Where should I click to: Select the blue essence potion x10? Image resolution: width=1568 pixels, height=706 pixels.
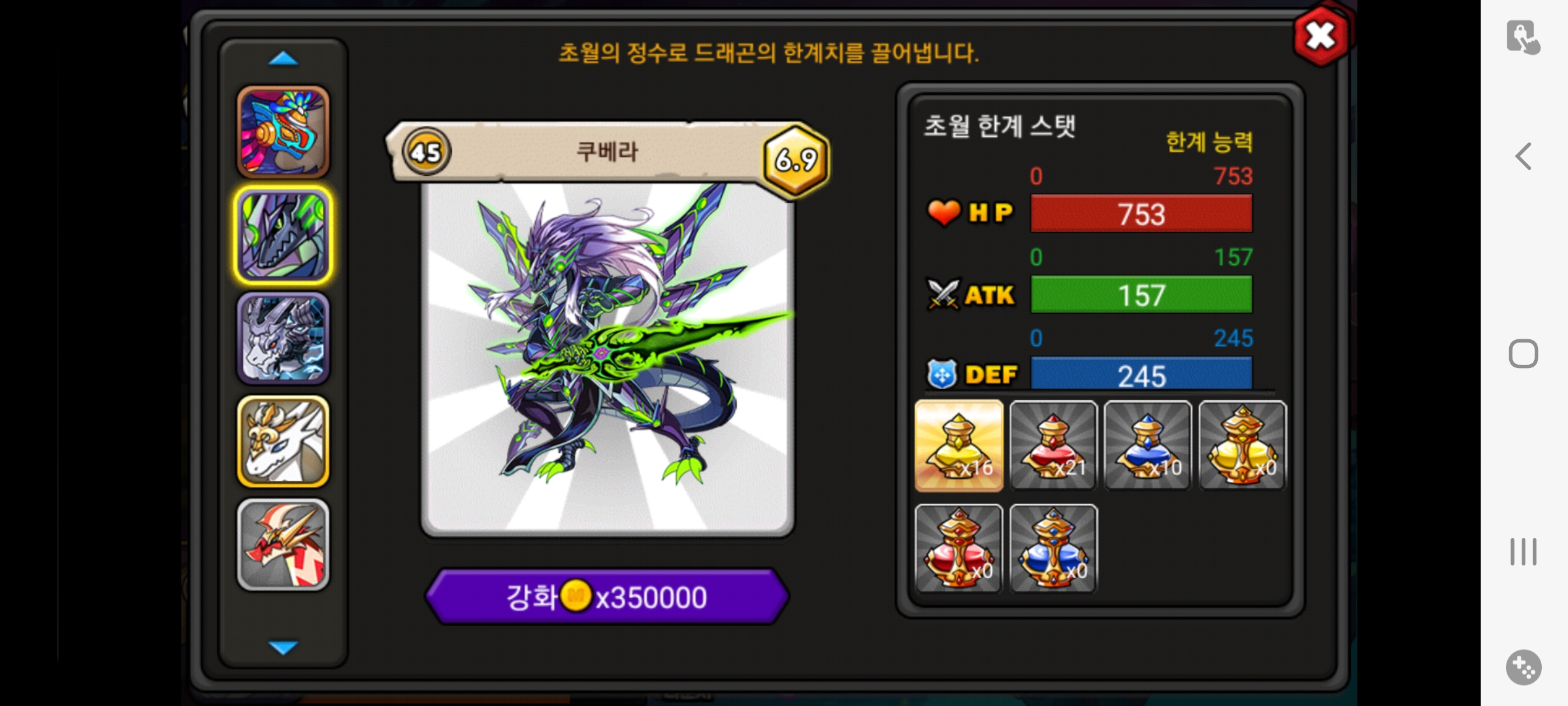coord(1148,445)
